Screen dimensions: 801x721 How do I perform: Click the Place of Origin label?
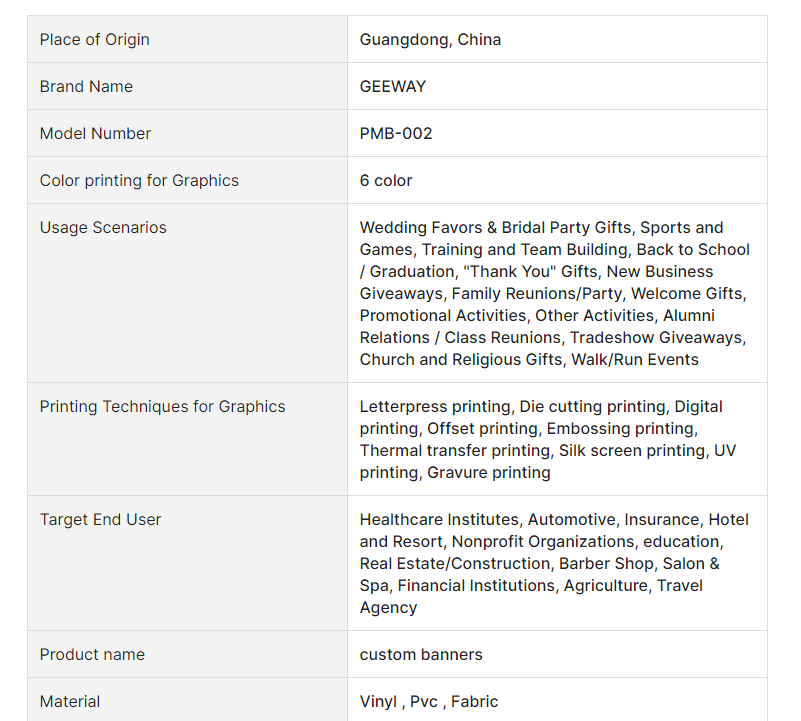tap(95, 40)
